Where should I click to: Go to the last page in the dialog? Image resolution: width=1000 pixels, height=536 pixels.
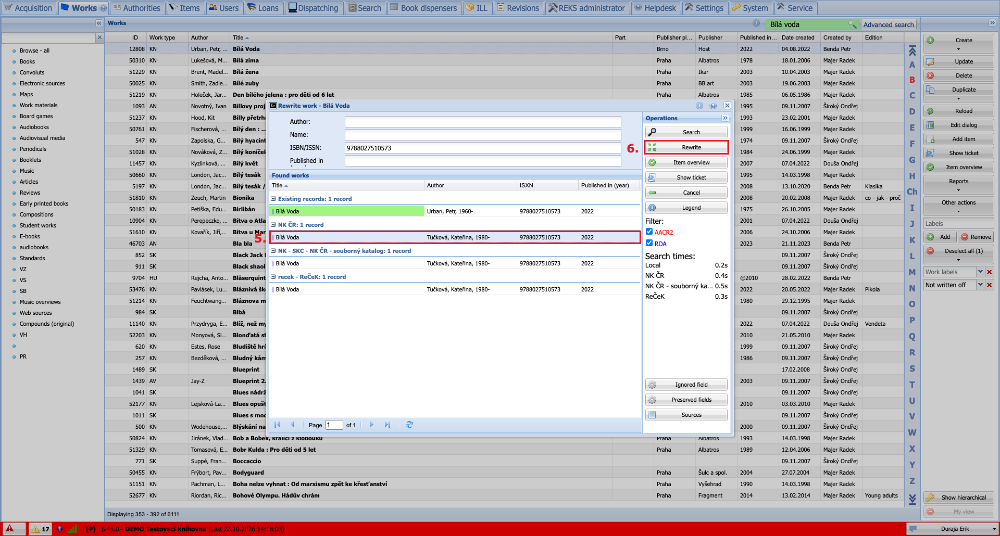pyautogui.click(x=387, y=425)
